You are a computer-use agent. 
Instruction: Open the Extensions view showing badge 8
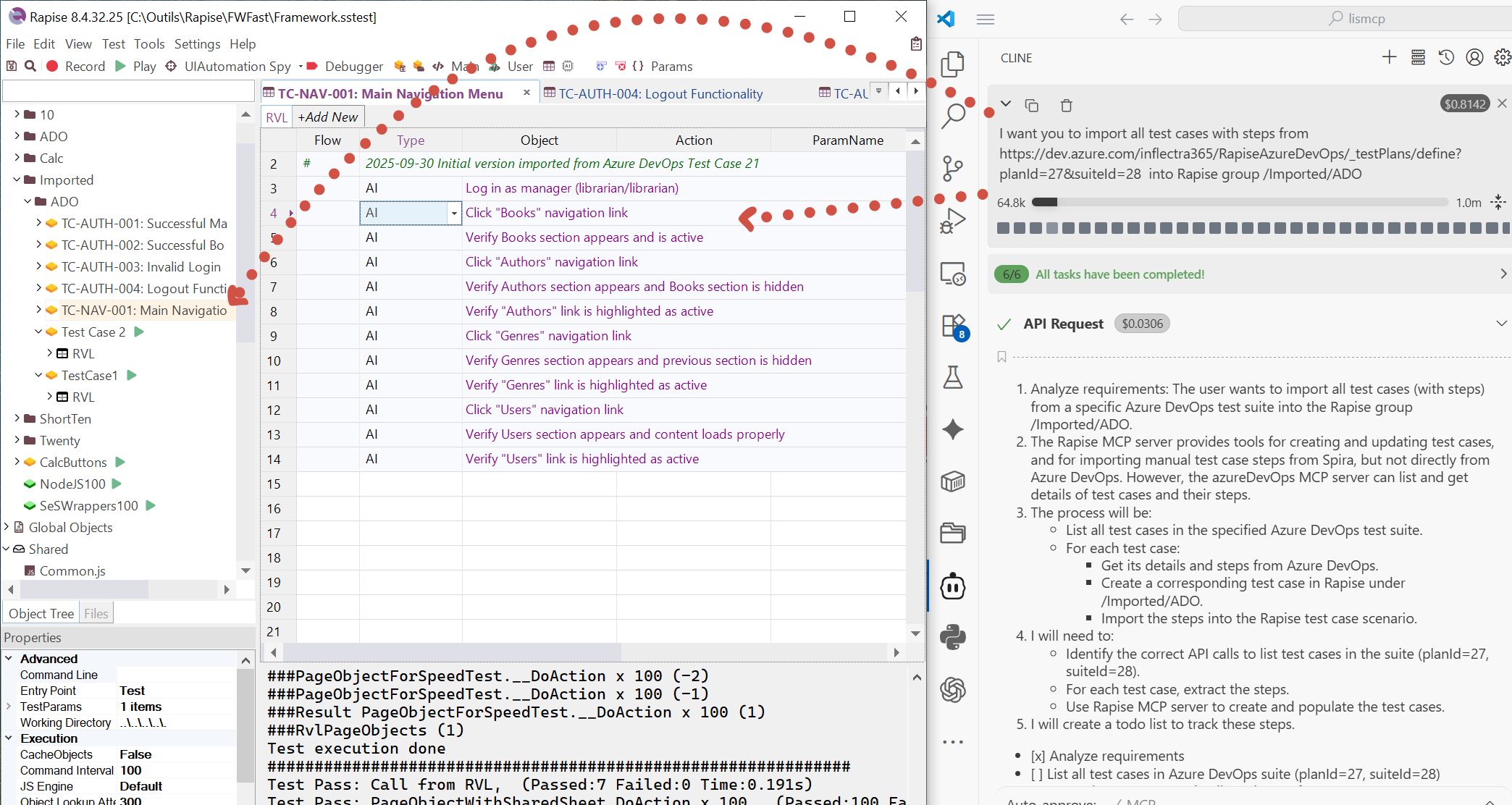[954, 326]
